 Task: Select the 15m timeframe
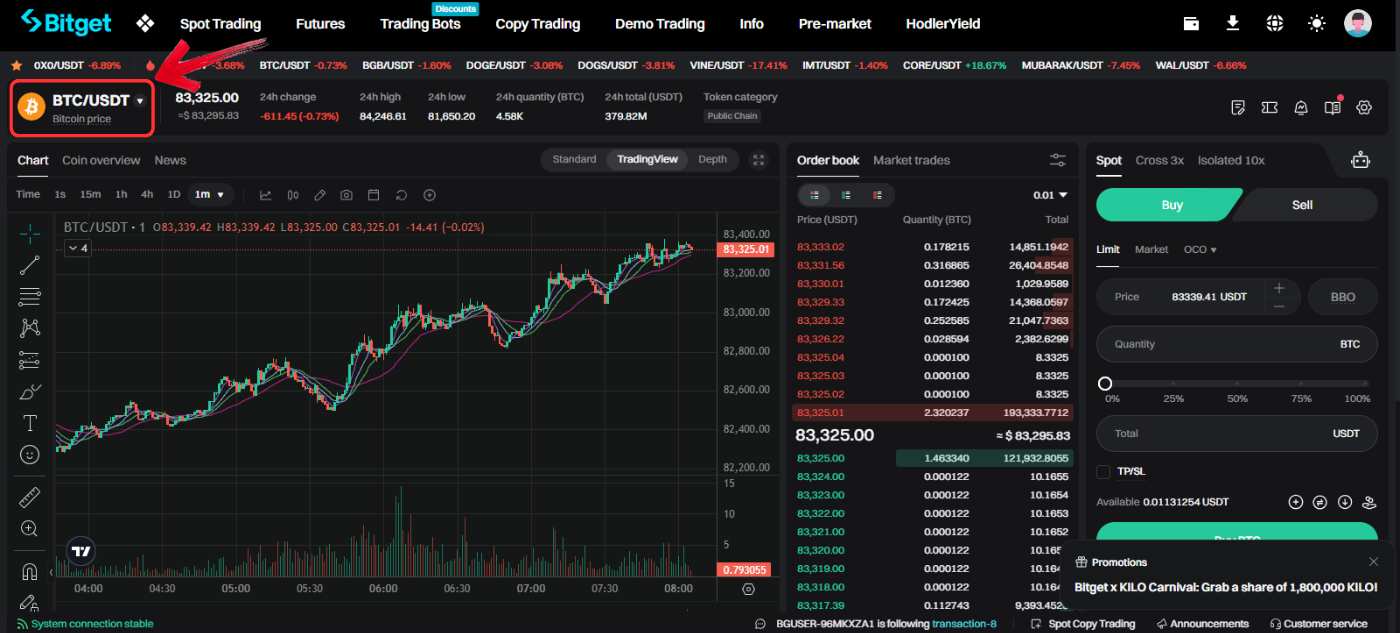[x=90, y=195]
